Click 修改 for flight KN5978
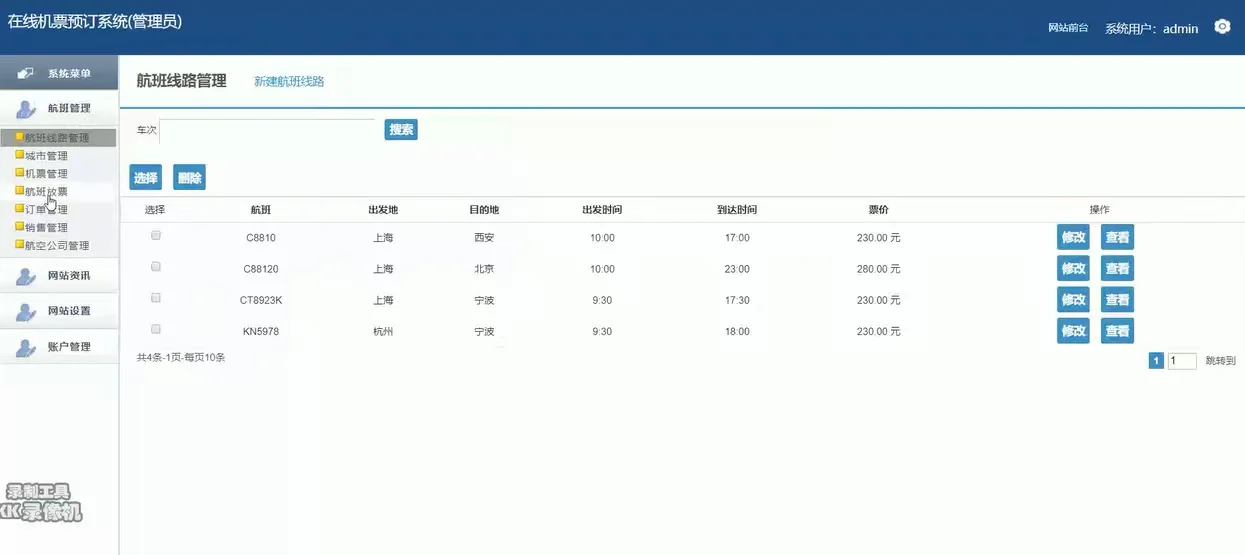Image resolution: width=1245 pixels, height=555 pixels. pyautogui.click(x=1073, y=330)
